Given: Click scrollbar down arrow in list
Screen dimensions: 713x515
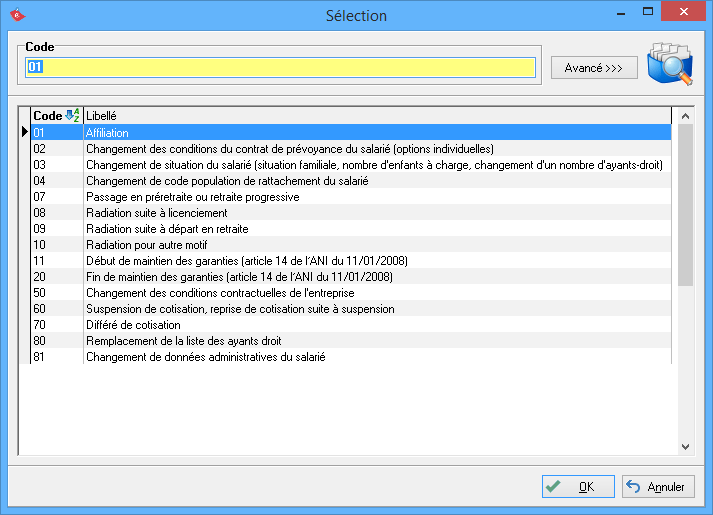Looking at the screenshot, I should 685,446.
